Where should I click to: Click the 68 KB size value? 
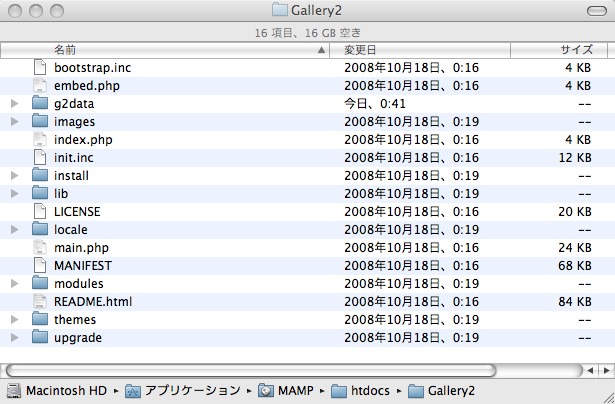(x=575, y=266)
